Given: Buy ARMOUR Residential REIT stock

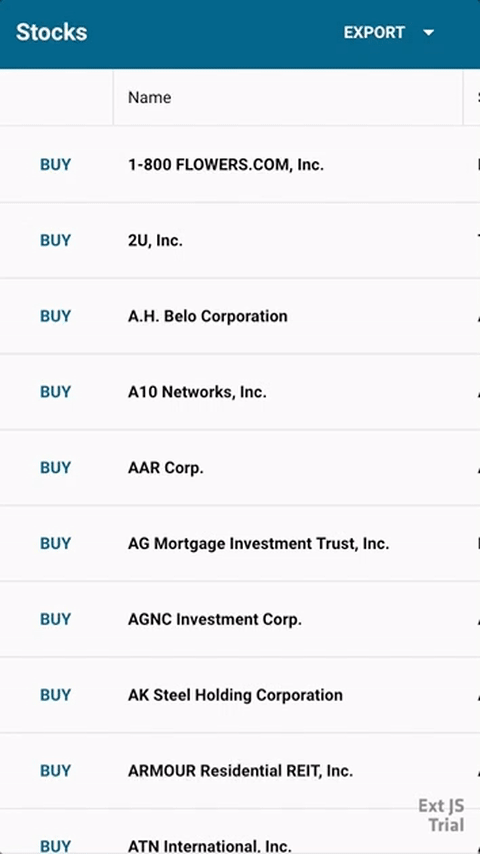Looking at the screenshot, I should 56,770.
